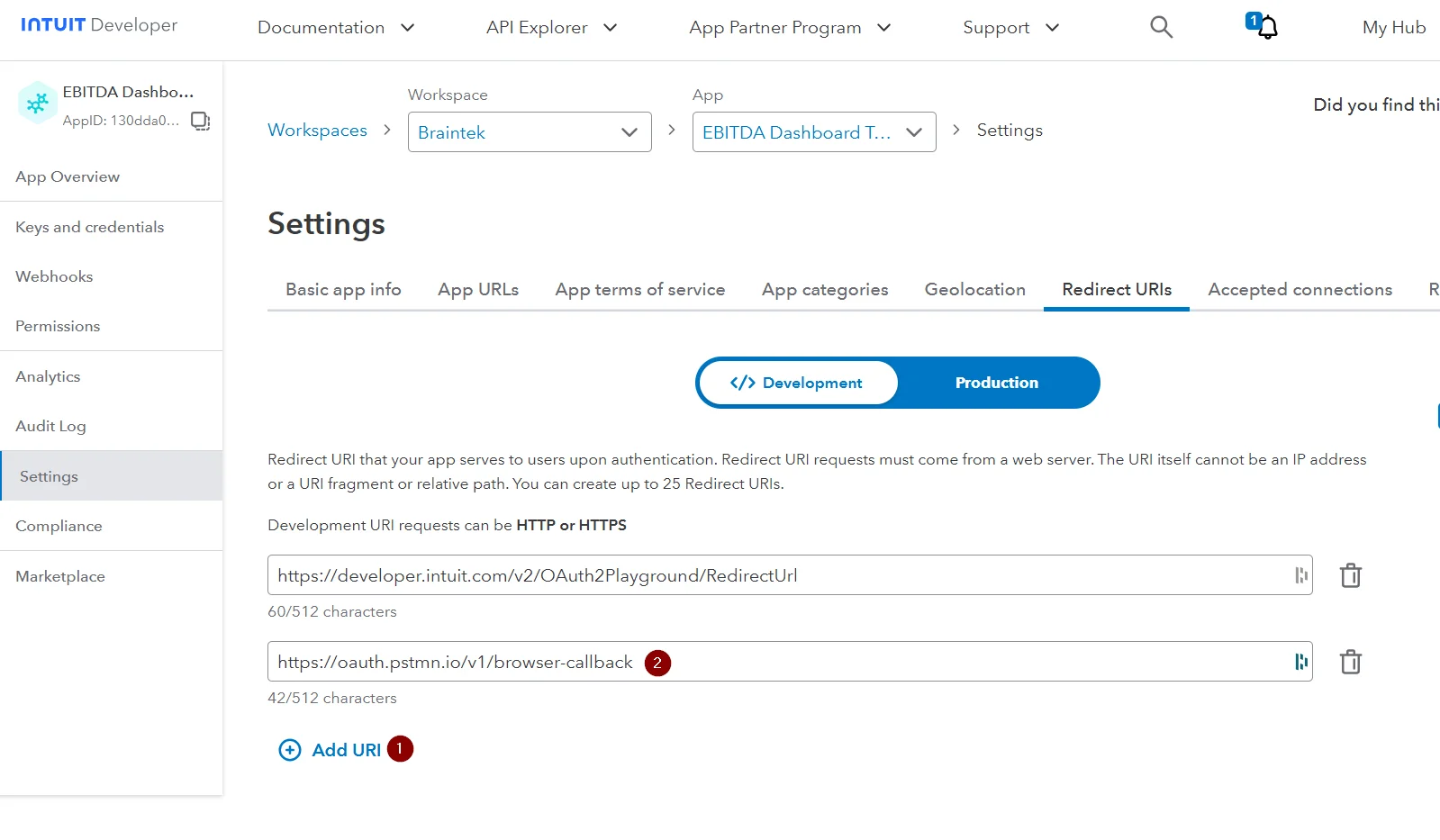Click the plus icon beside Add URI
Screen dimensions: 1440x840
[x=290, y=750]
